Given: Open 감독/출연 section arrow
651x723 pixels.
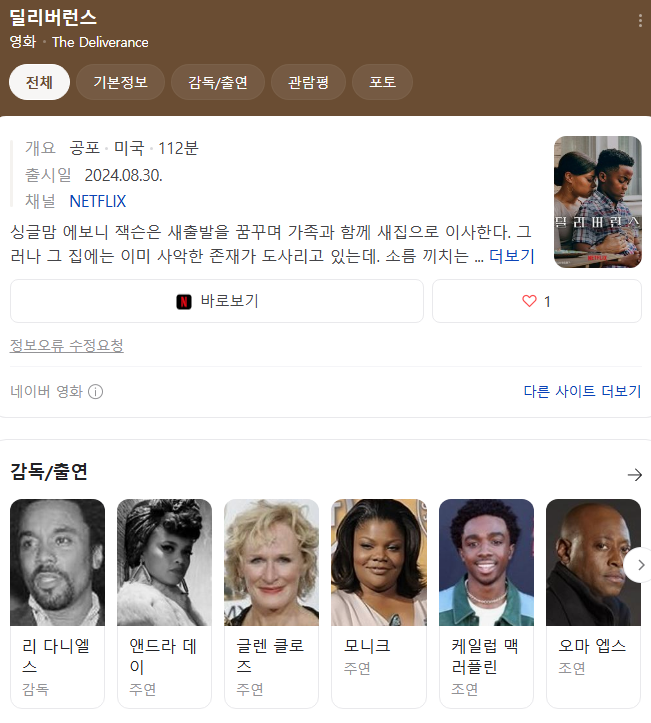Looking at the screenshot, I should click(x=635, y=474).
